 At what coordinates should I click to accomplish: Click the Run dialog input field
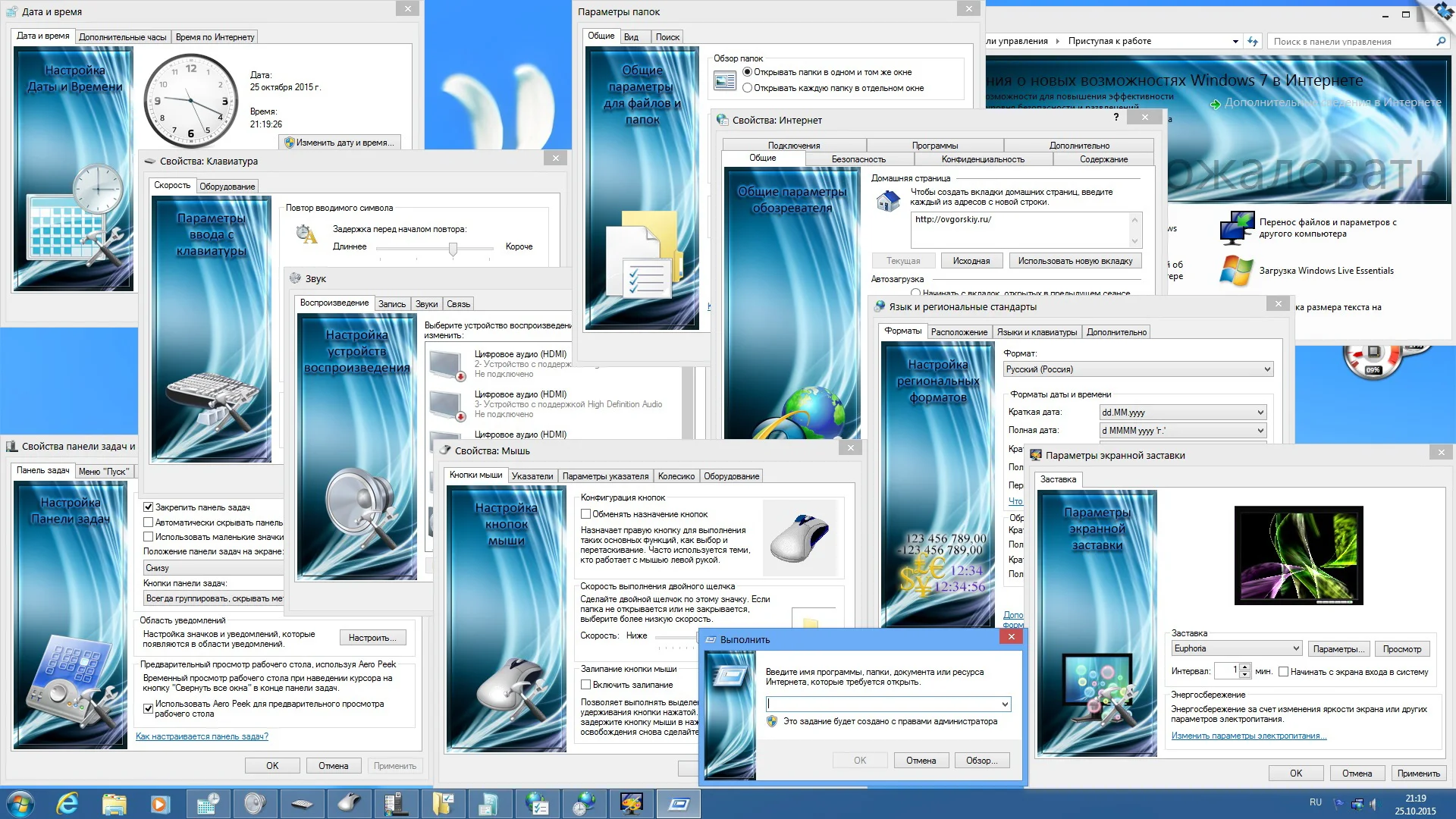(883, 704)
